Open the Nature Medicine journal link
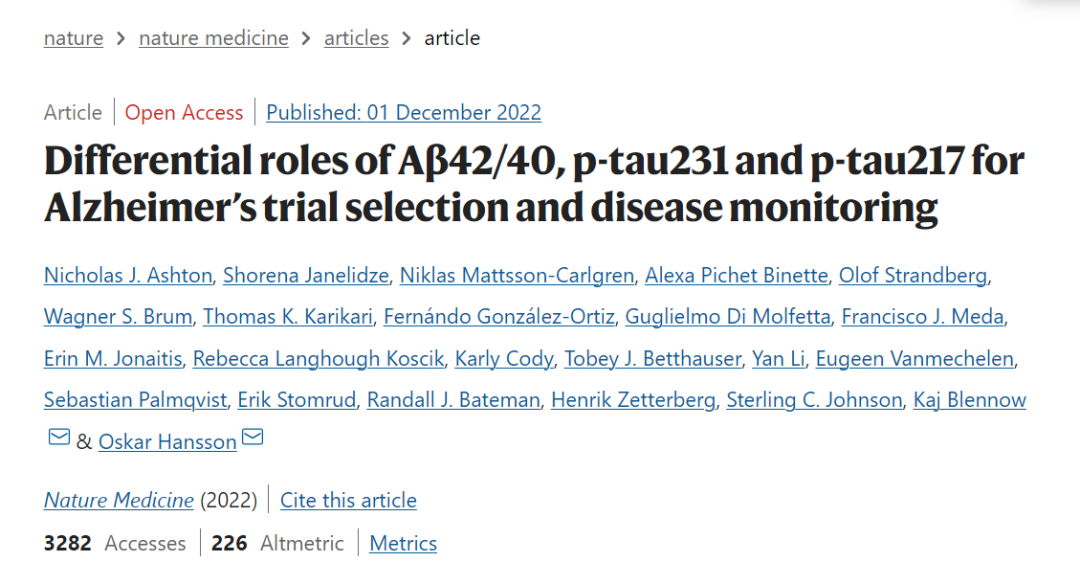Image resolution: width=1080 pixels, height=584 pixels. (x=119, y=500)
